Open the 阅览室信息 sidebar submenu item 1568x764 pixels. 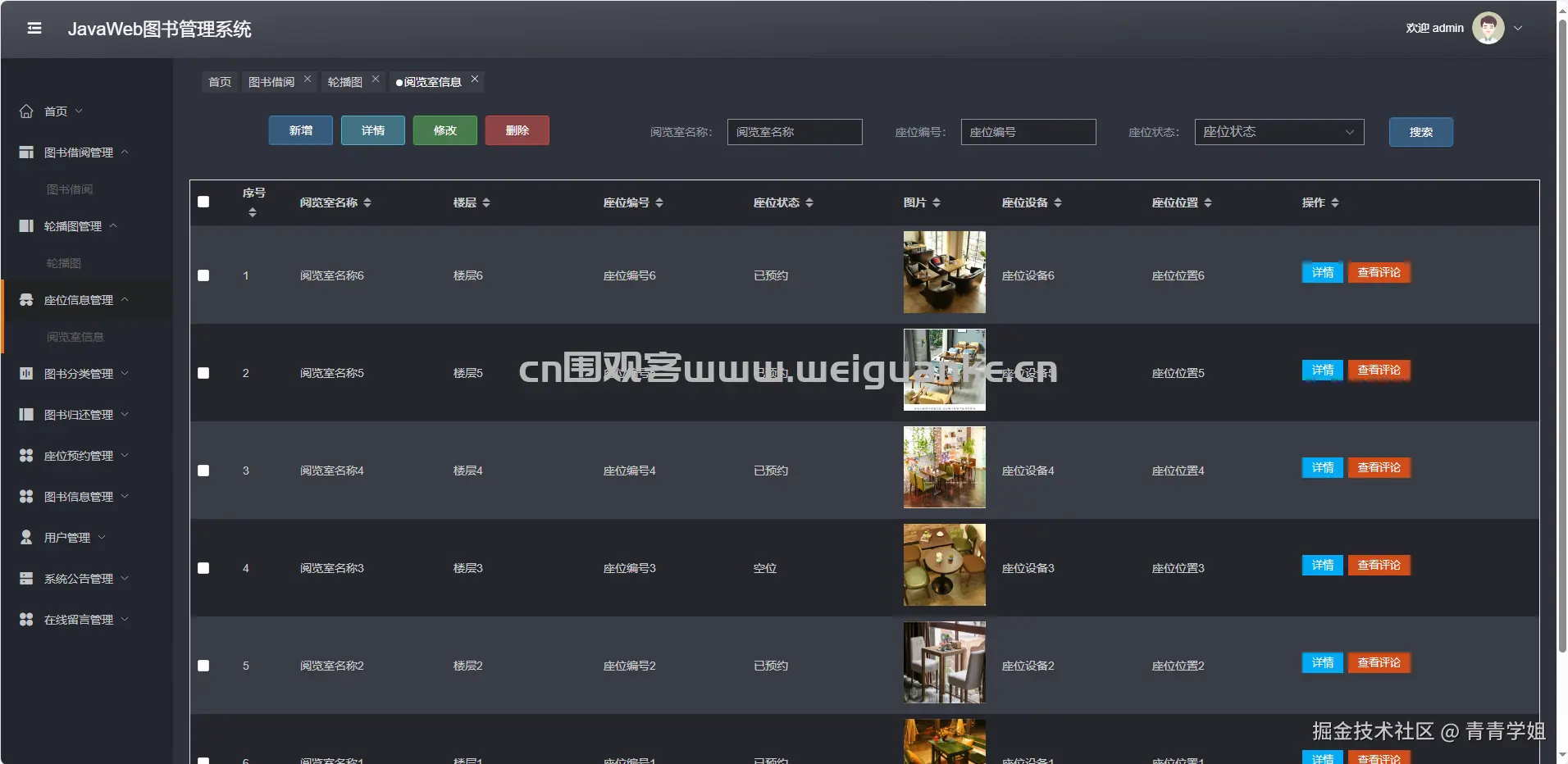(75, 337)
